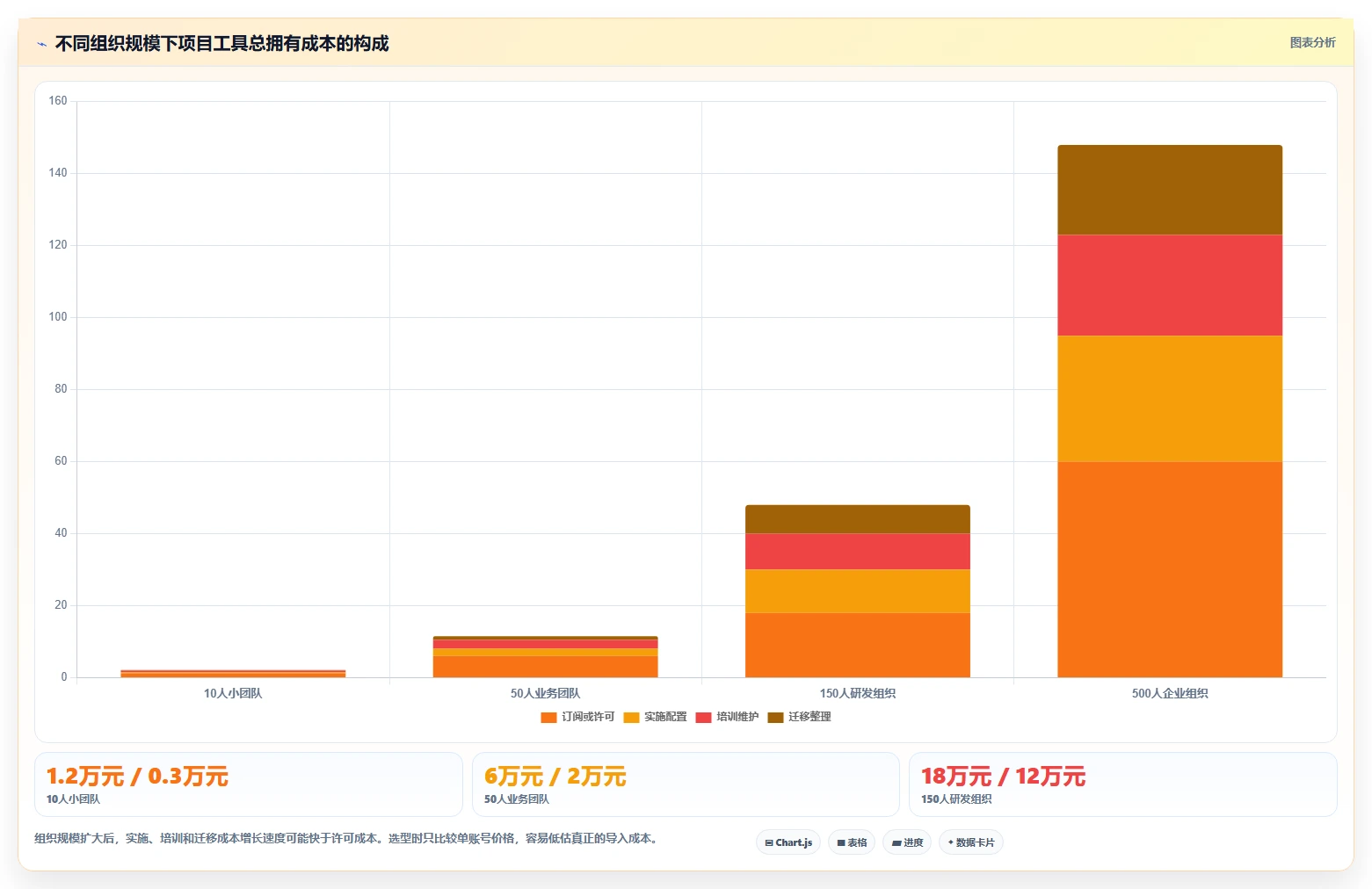Click the 50人业务团队 axis label
The height and width of the screenshot is (889, 1372).
(x=545, y=693)
